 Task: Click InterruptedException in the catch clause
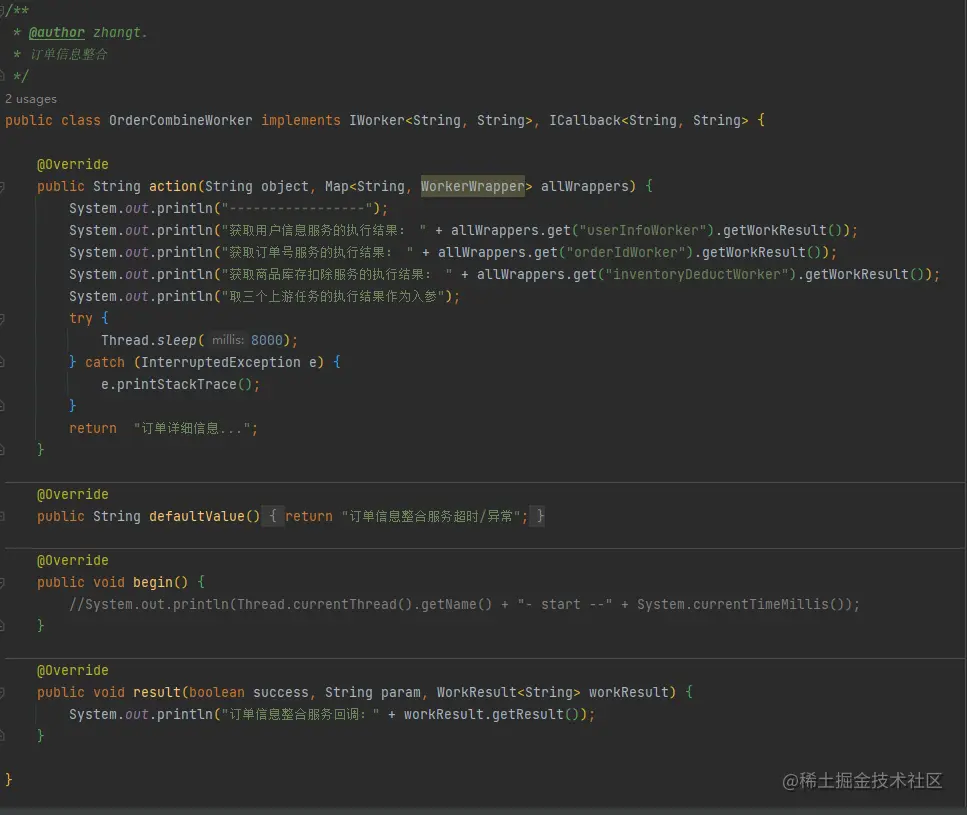pos(221,362)
